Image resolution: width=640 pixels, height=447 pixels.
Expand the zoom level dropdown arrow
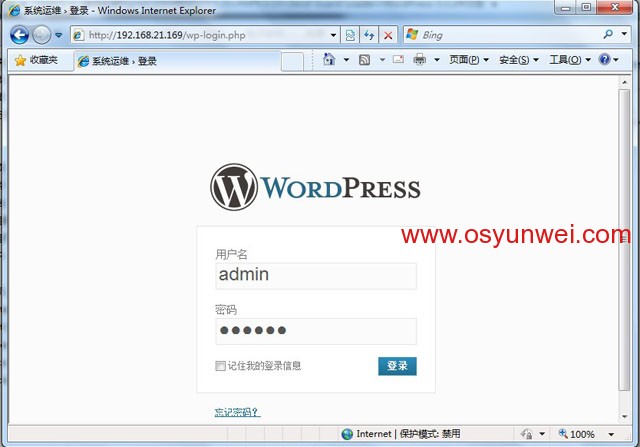[611, 434]
